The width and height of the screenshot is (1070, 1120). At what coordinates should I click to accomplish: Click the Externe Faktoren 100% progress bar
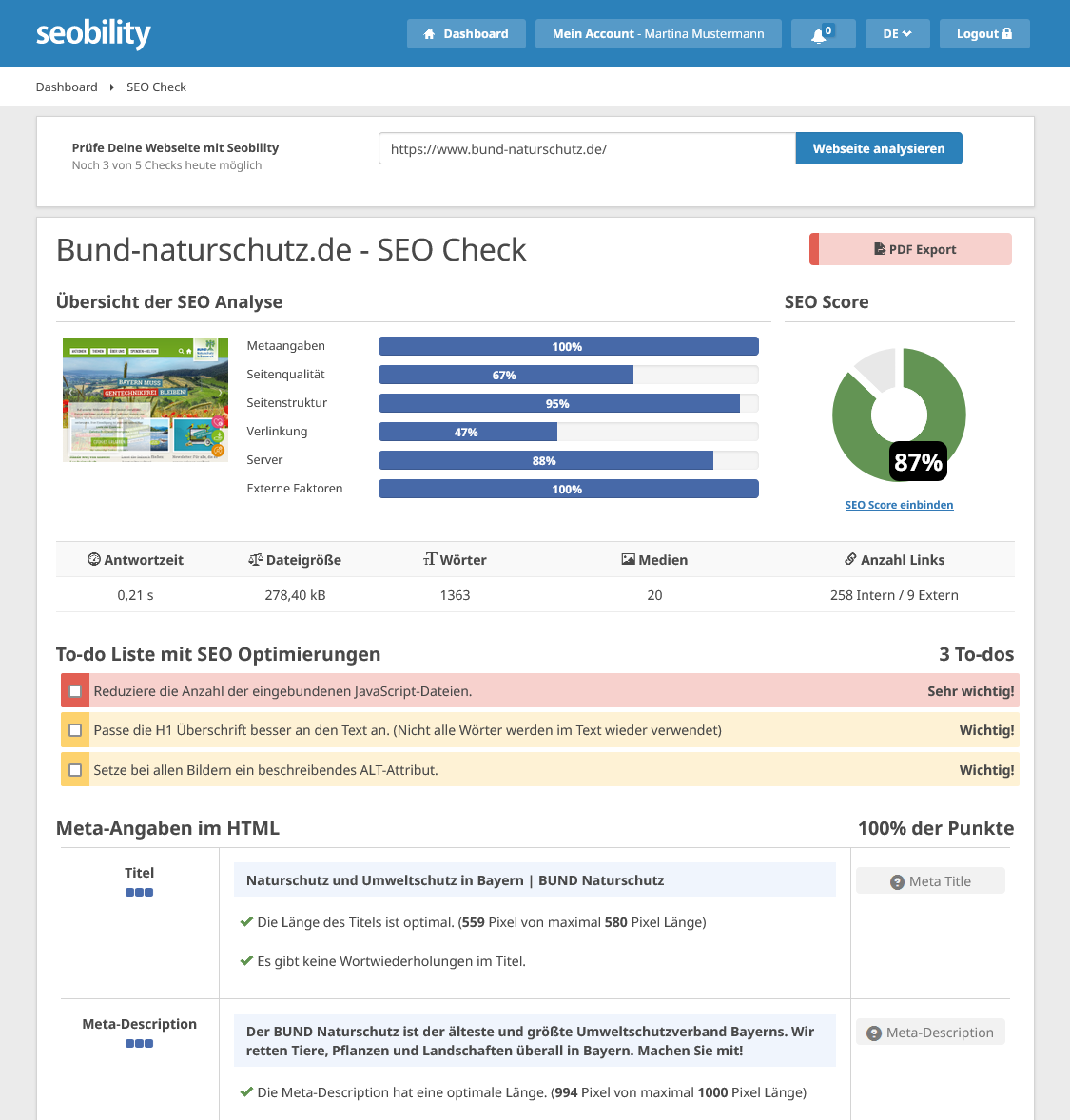coord(568,490)
